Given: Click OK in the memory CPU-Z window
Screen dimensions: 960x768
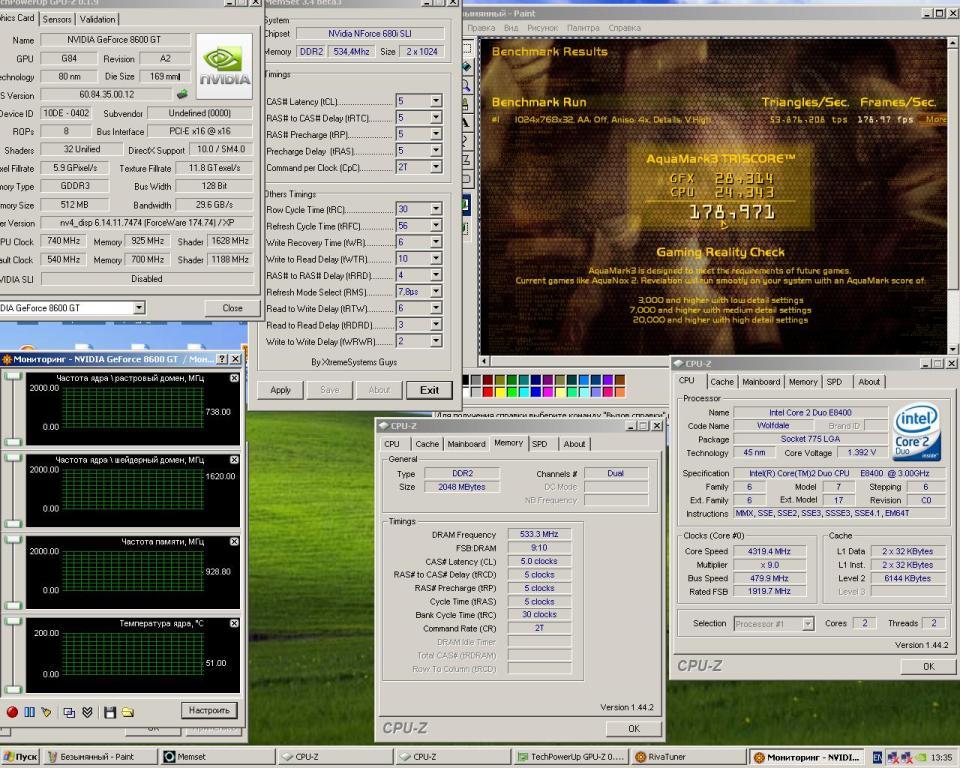Looking at the screenshot, I should 634,729.
